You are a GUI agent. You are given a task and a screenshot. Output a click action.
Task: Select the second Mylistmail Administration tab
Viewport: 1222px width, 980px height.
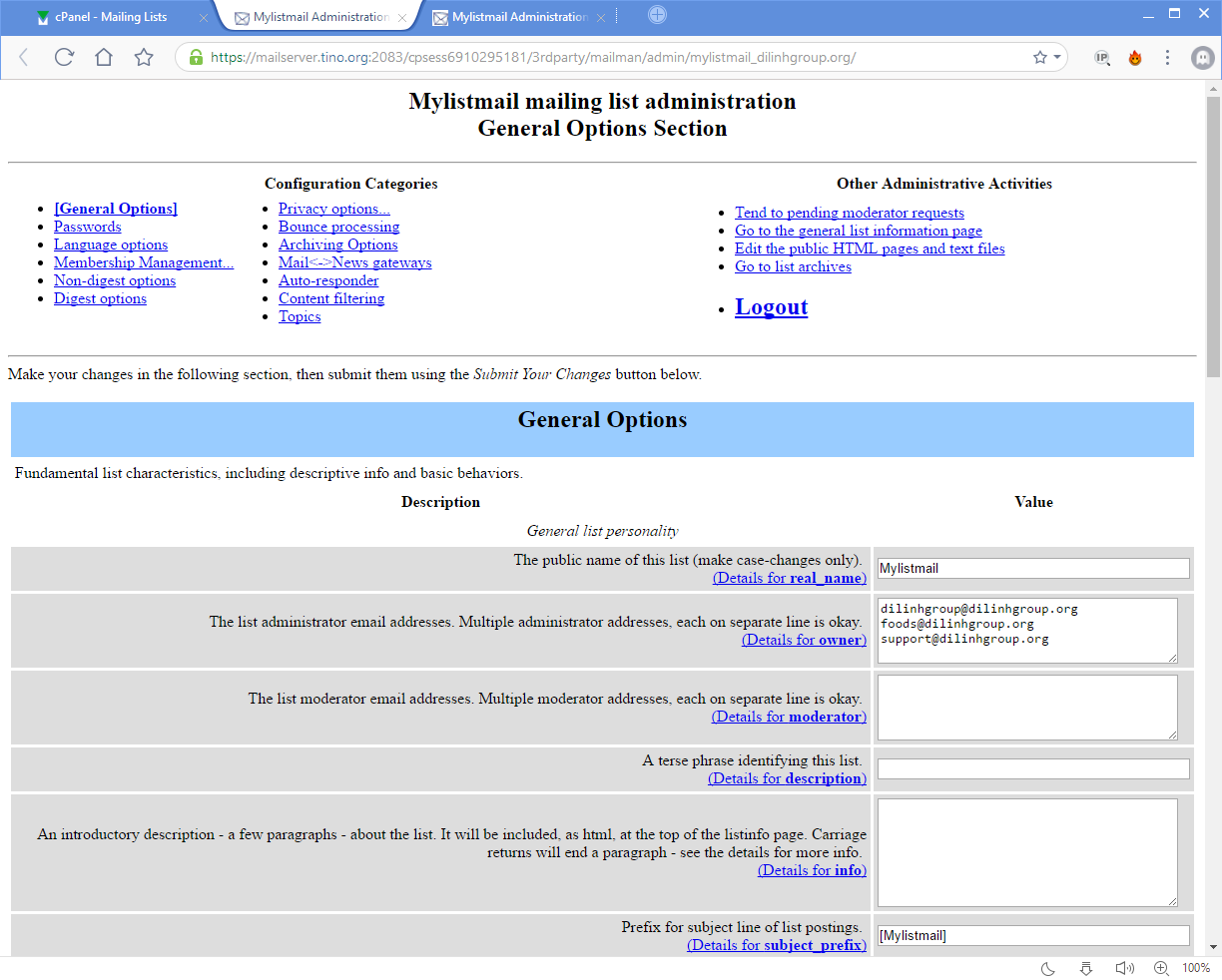319,17
